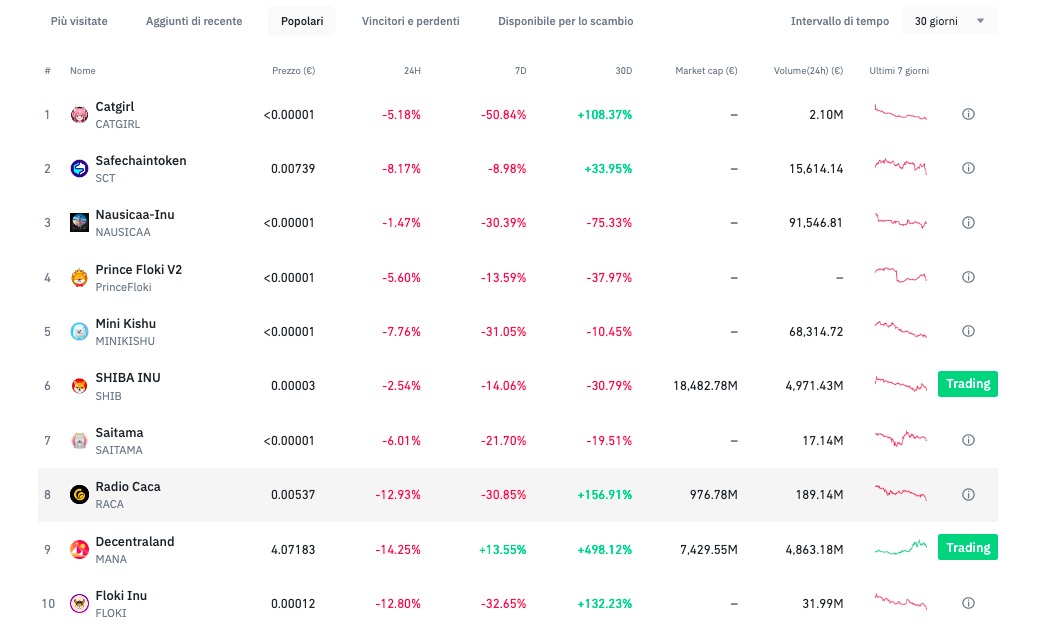Sort by Market cap column header
Viewport: 1038px width, 624px height.
[706, 71]
